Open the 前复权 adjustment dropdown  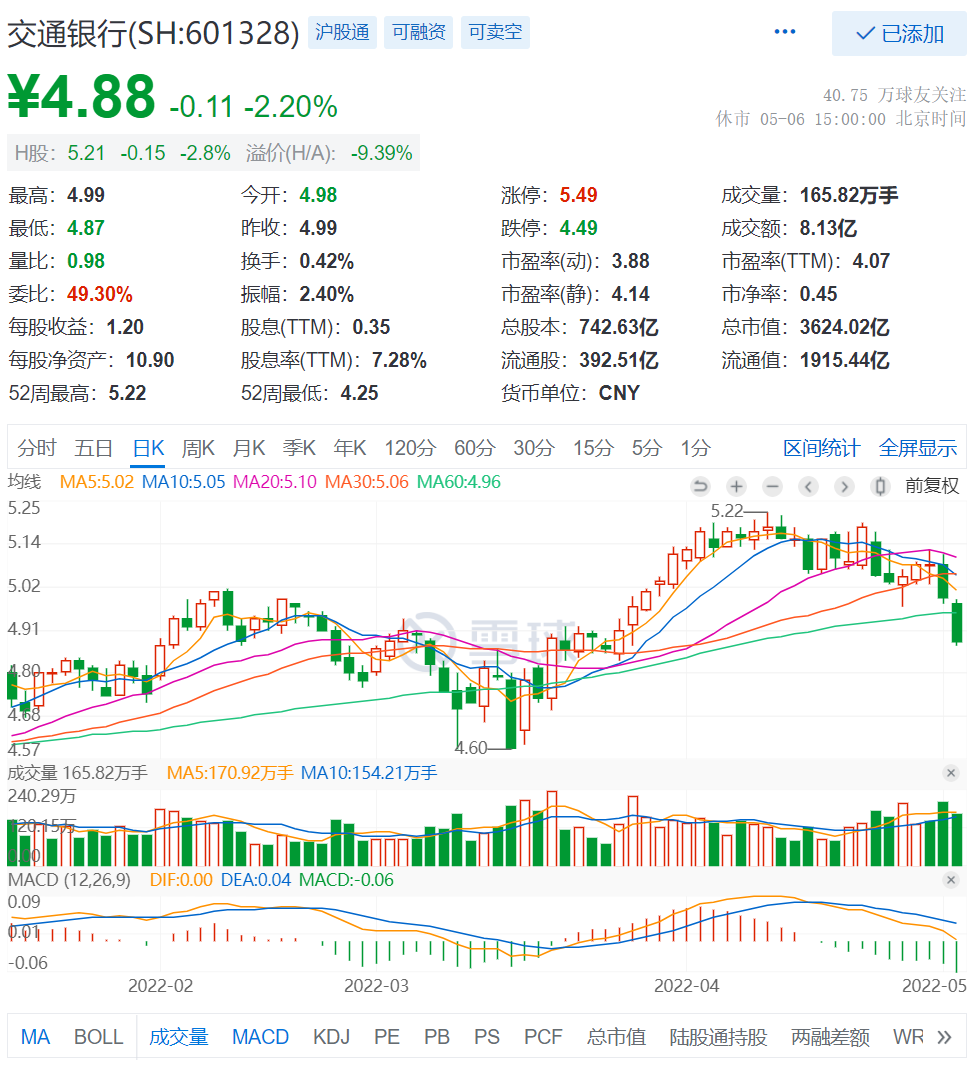tap(932, 485)
